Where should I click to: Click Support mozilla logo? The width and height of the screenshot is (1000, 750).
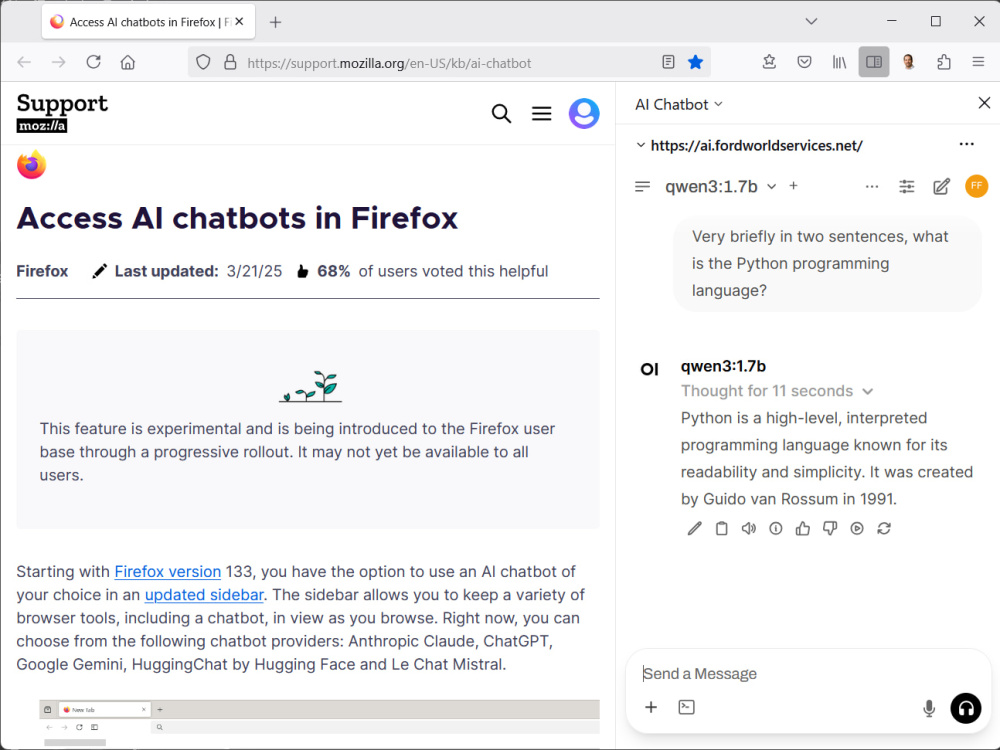[62, 112]
